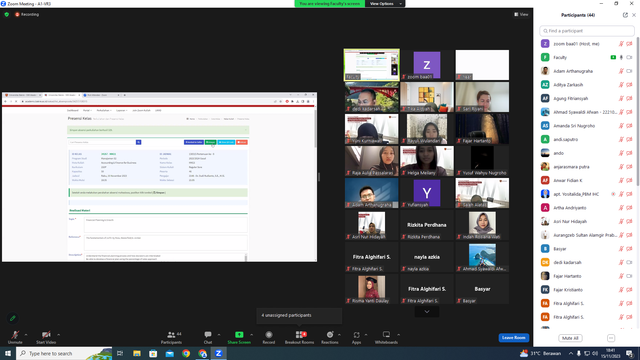
Task: Open the notification center icon
Action: [x=630, y=353]
